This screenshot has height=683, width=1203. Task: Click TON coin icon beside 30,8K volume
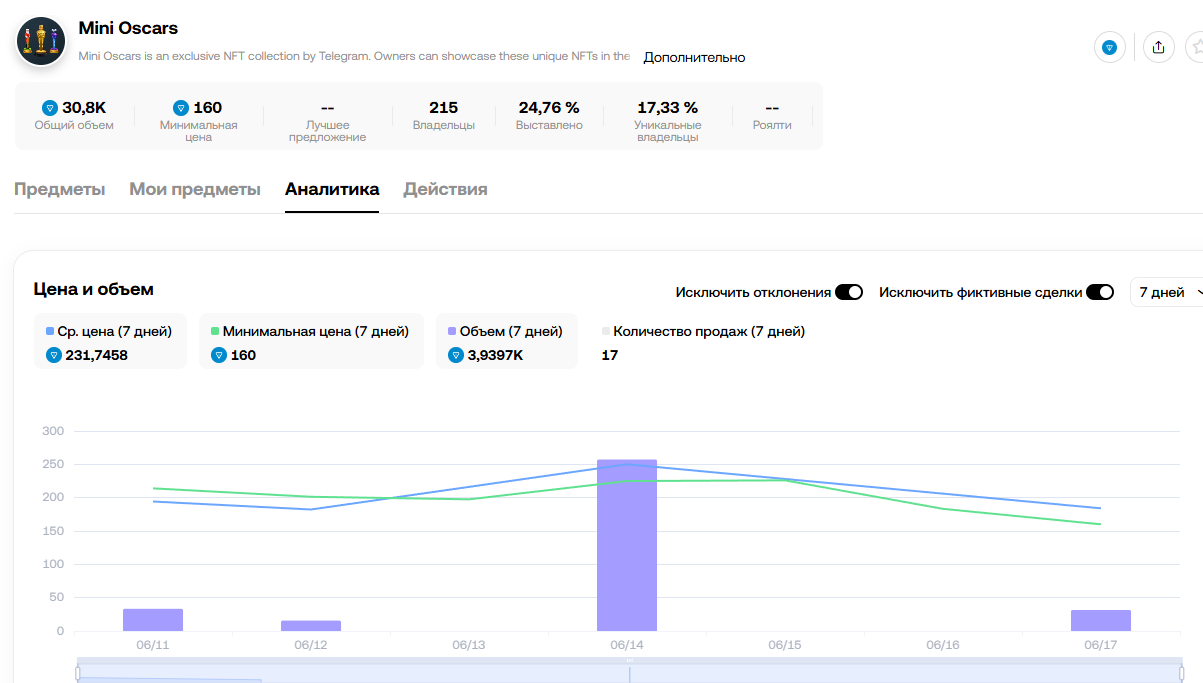click(50, 108)
